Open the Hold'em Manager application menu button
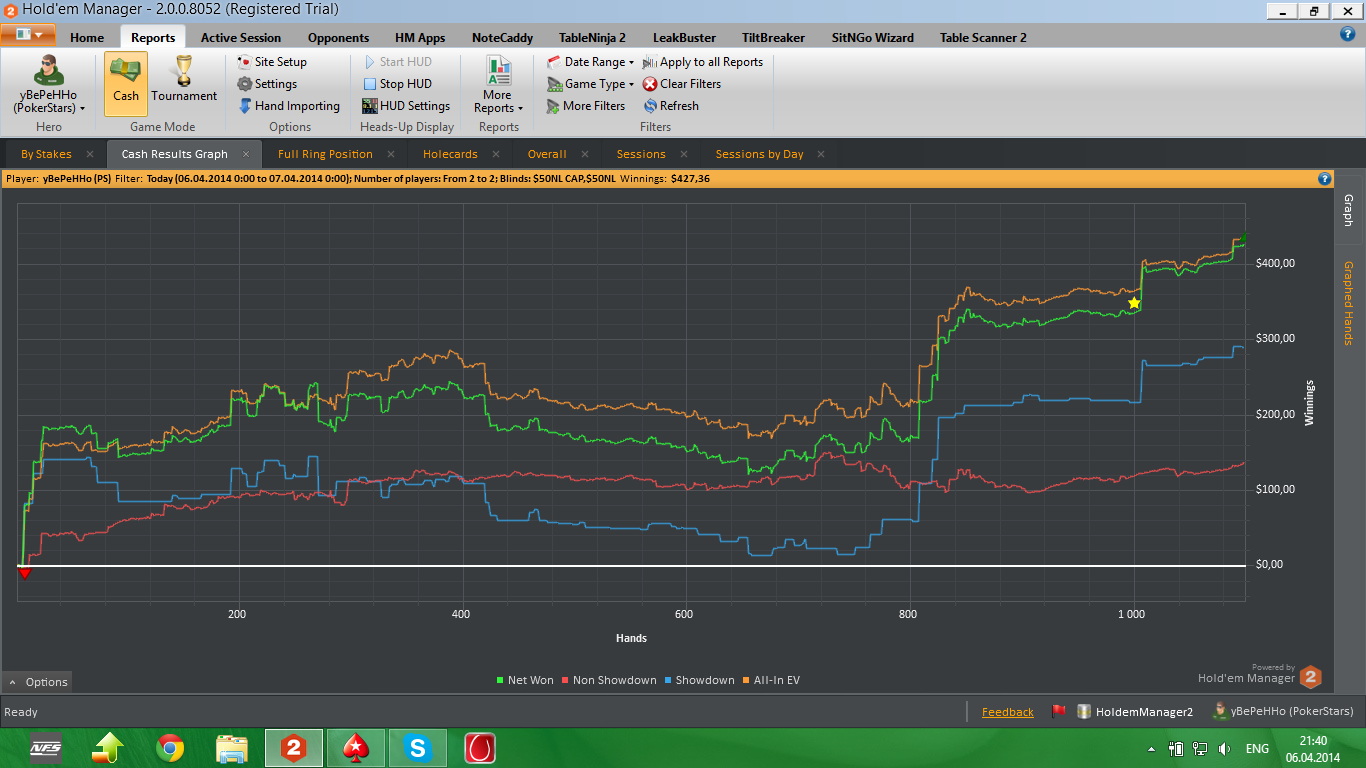 click(x=28, y=34)
